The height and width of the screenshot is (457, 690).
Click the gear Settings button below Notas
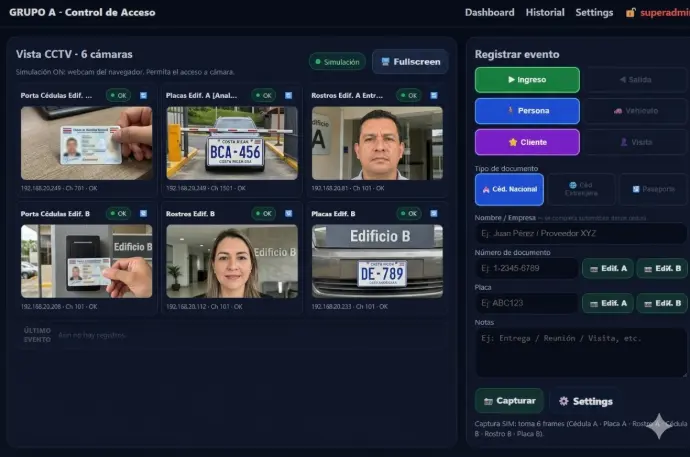point(585,401)
